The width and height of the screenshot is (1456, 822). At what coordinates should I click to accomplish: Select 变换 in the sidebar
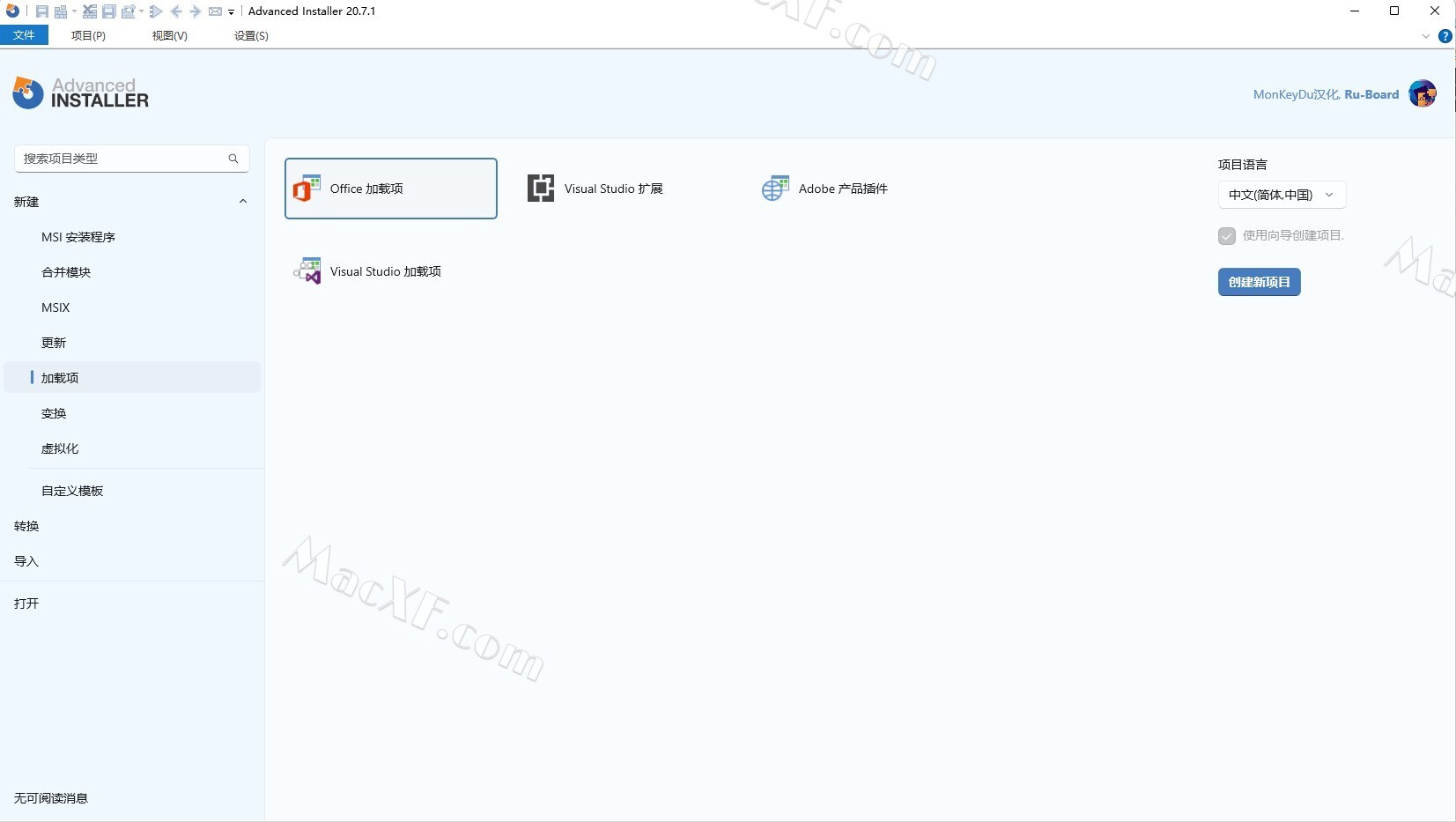[x=54, y=413]
